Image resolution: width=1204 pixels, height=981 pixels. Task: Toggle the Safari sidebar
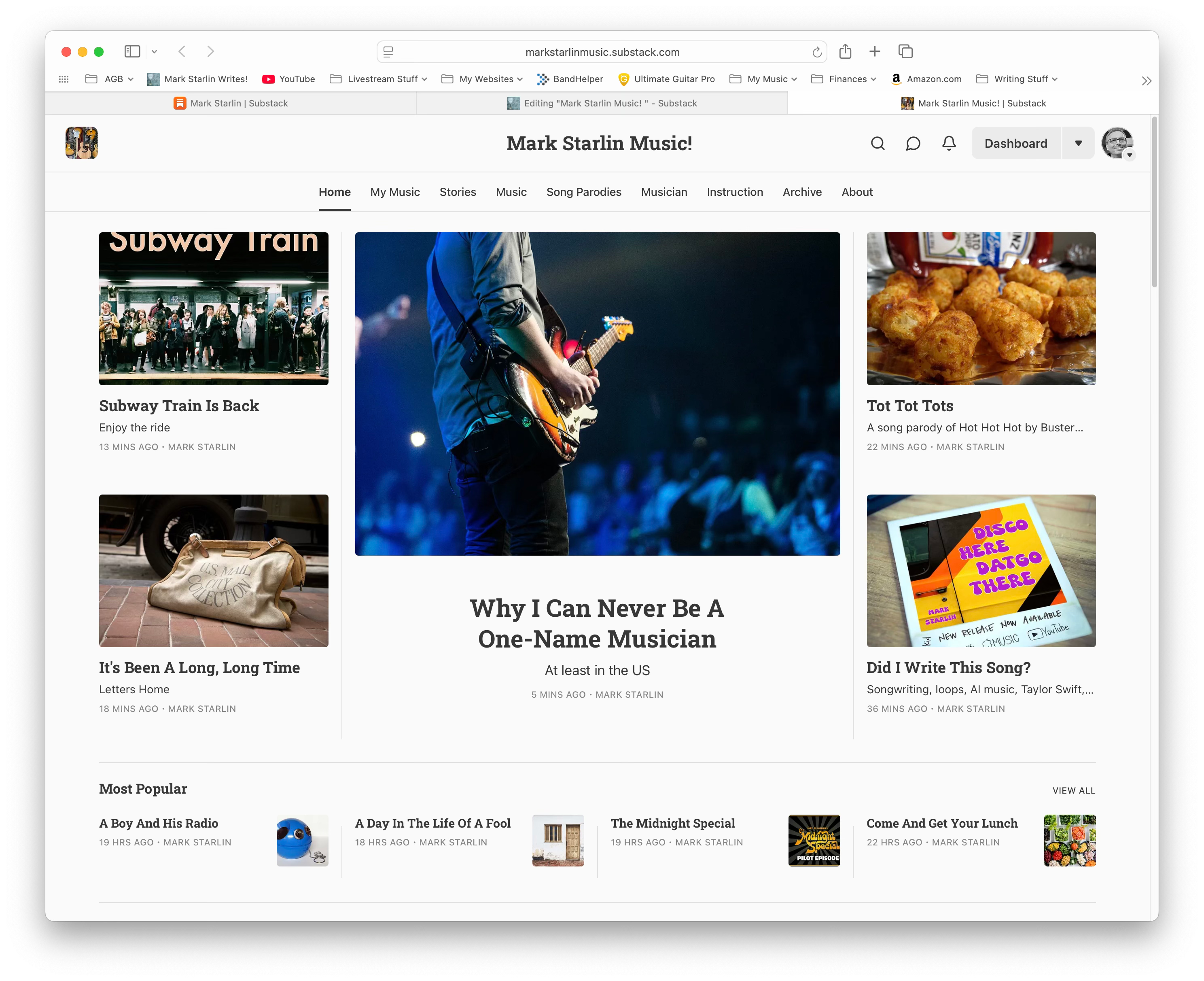click(131, 52)
